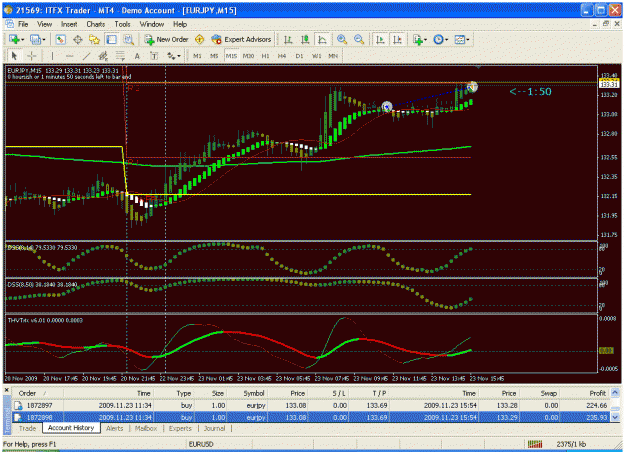Expand the Arrows objects dropdown arrow

pos(179,56)
